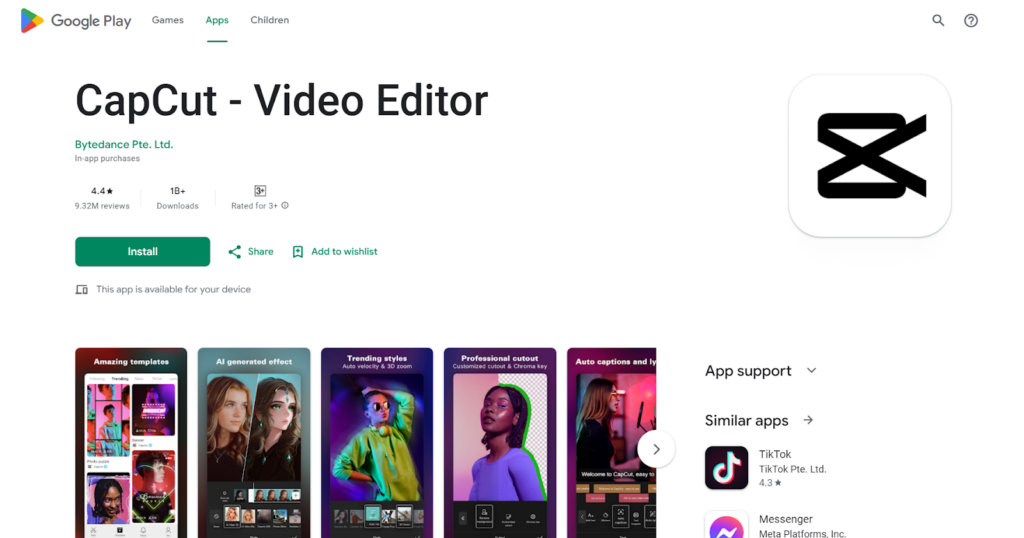This screenshot has width=1024, height=538.
Task: Open Similar apps arrow link
Action: 808,420
